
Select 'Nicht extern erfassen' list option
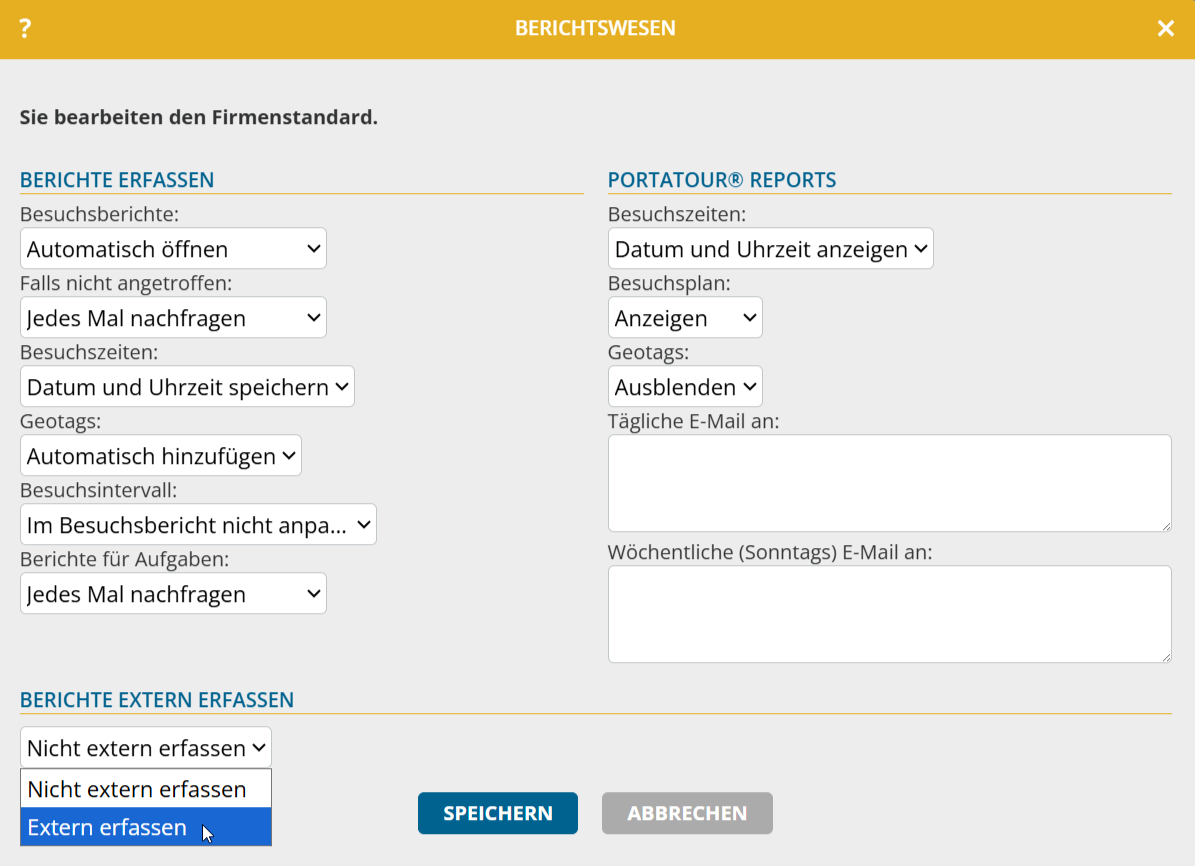[146, 789]
